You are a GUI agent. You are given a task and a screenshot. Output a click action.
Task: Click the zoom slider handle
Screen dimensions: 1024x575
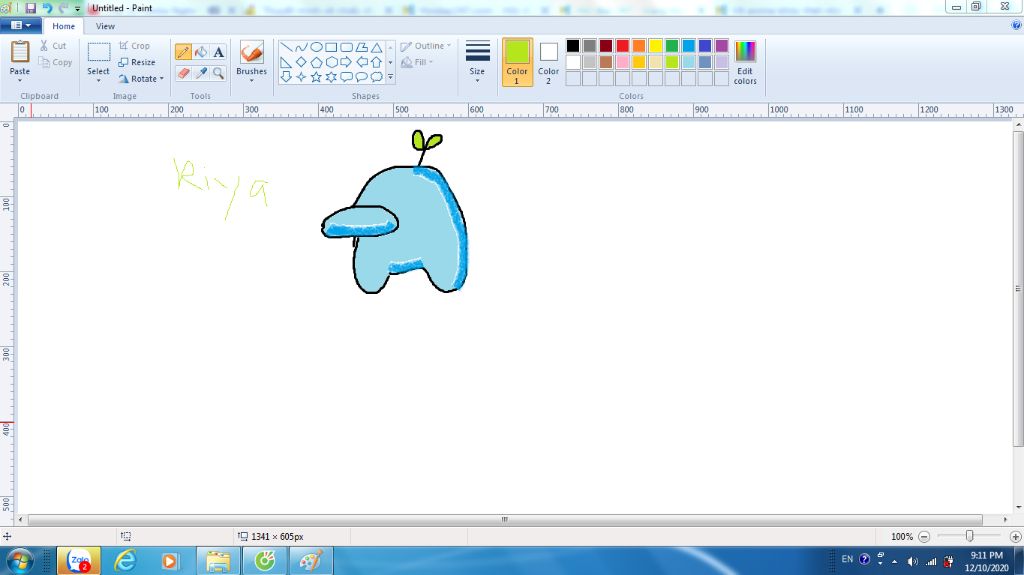(970, 536)
